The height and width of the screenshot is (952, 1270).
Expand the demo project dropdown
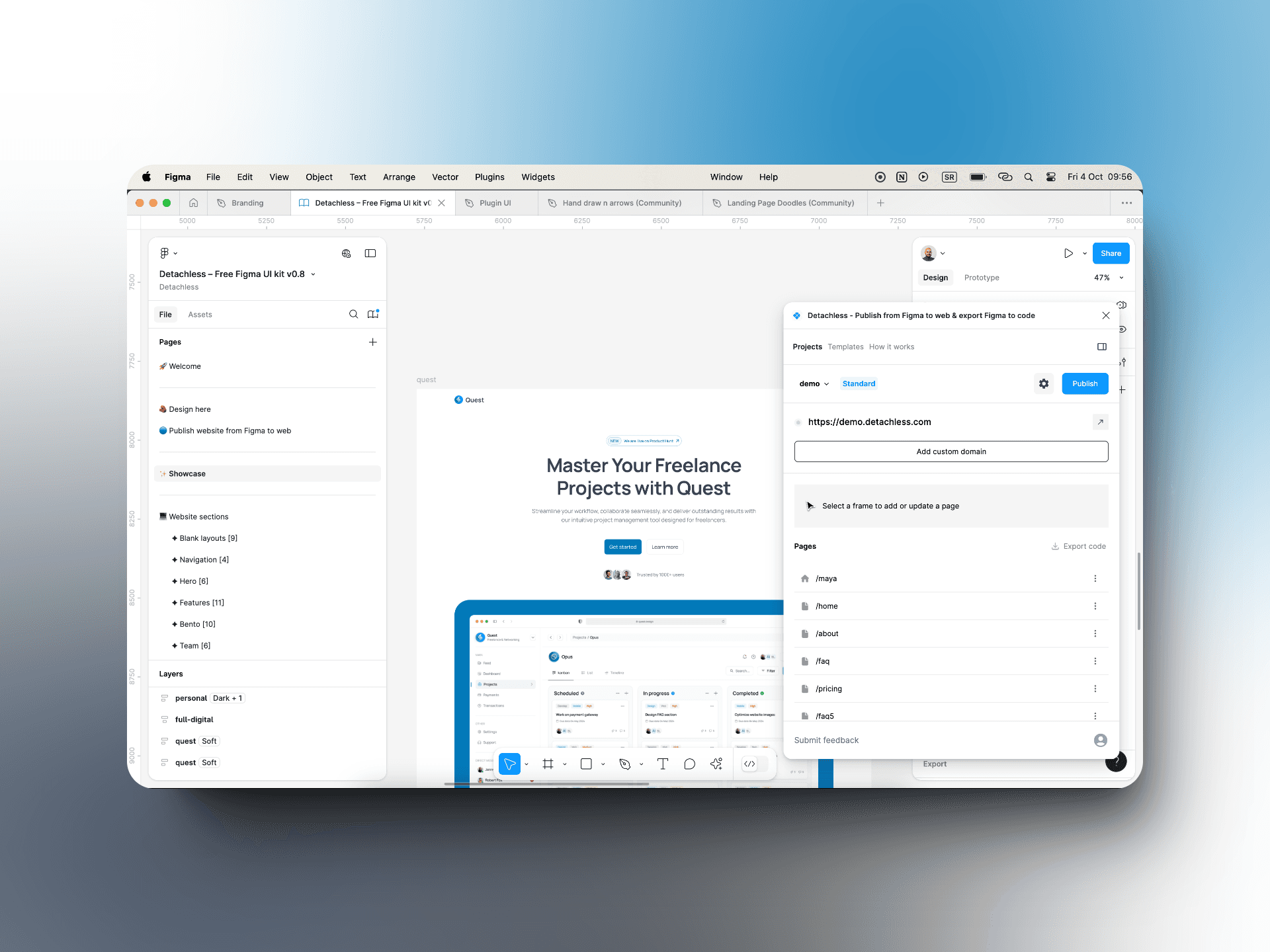[813, 384]
